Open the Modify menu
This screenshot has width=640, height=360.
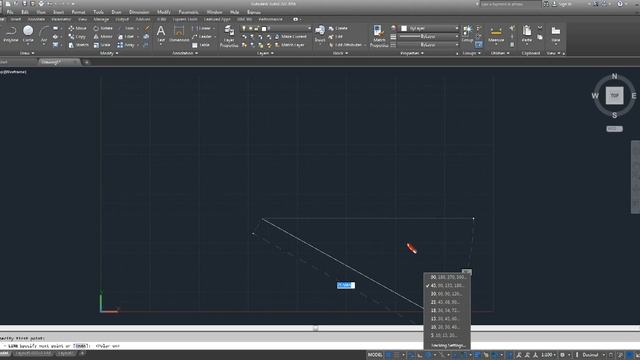tap(164, 12)
